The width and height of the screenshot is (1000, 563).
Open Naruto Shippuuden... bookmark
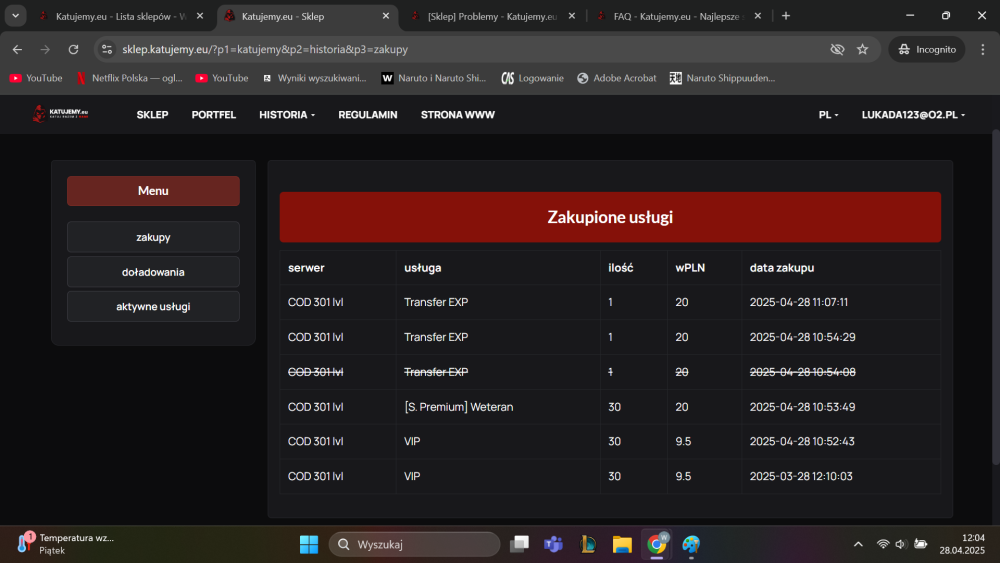[723, 78]
